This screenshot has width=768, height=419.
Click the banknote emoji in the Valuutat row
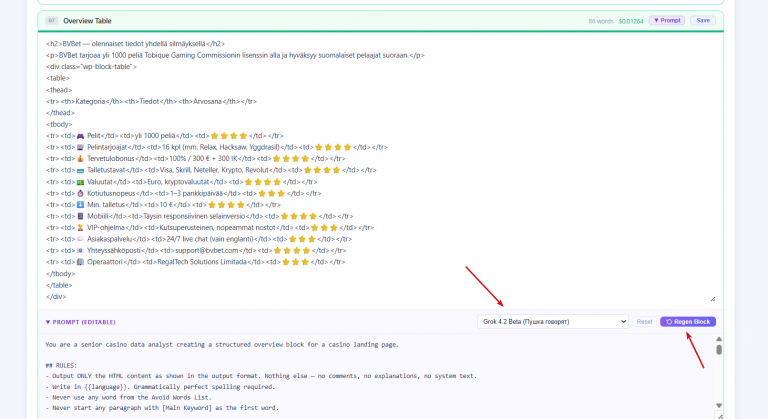80,182
